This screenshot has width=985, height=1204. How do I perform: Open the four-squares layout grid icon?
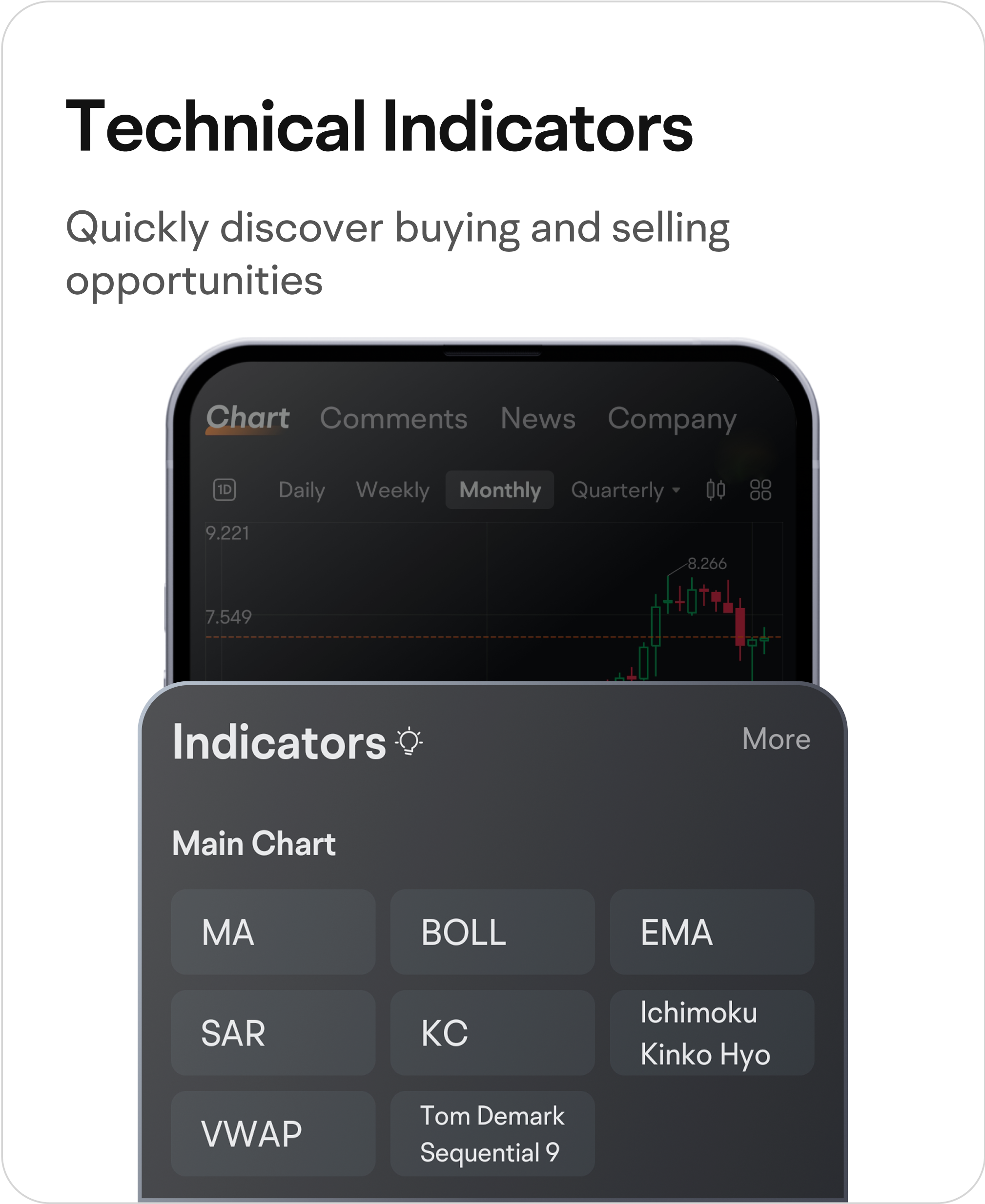tap(760, 490)
